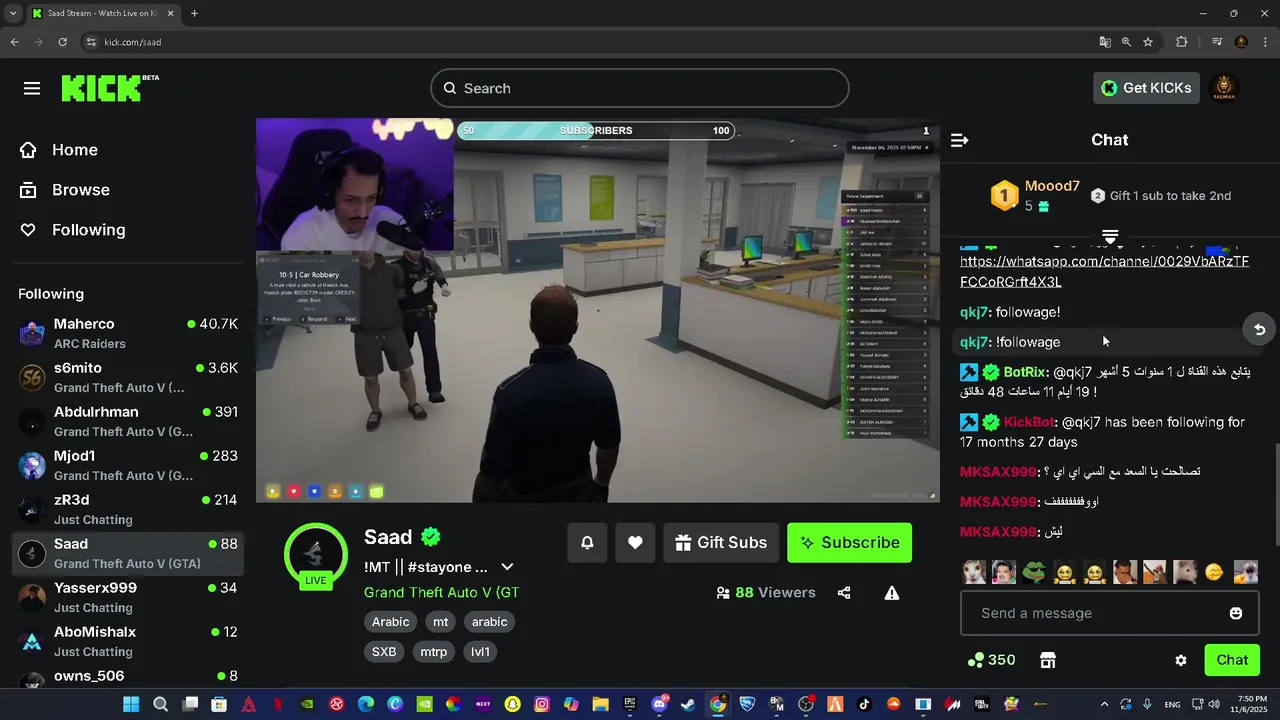Image resolution: width=1280 pixels, height=720 pixels.
Task: Show hidden system tray icons
Action: click(1104, 704)
